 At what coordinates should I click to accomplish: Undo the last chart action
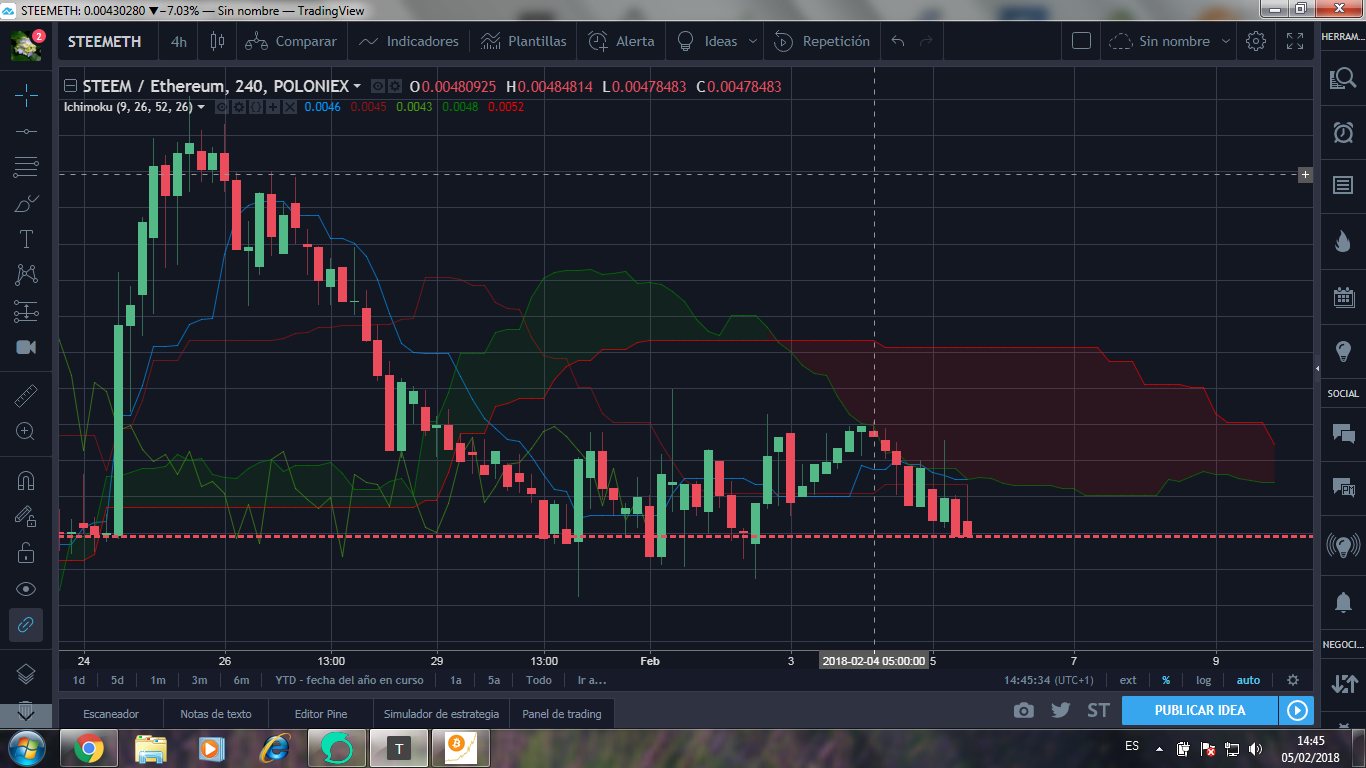[898, 41]
